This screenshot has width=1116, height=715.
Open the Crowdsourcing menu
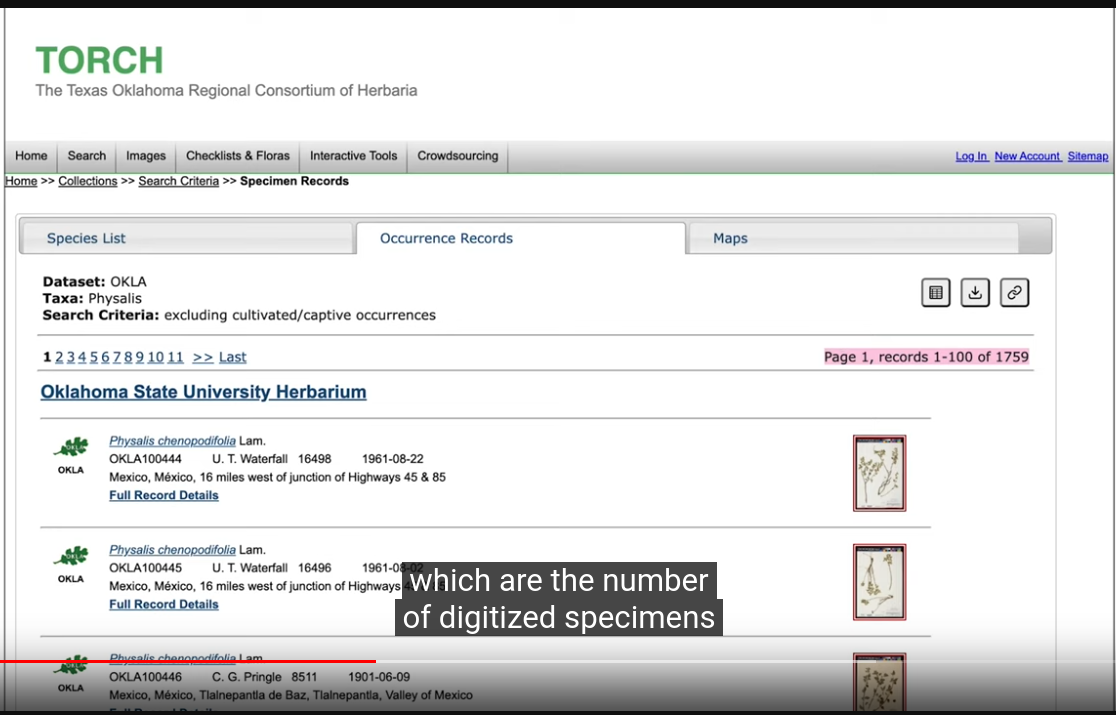point(458,156)
